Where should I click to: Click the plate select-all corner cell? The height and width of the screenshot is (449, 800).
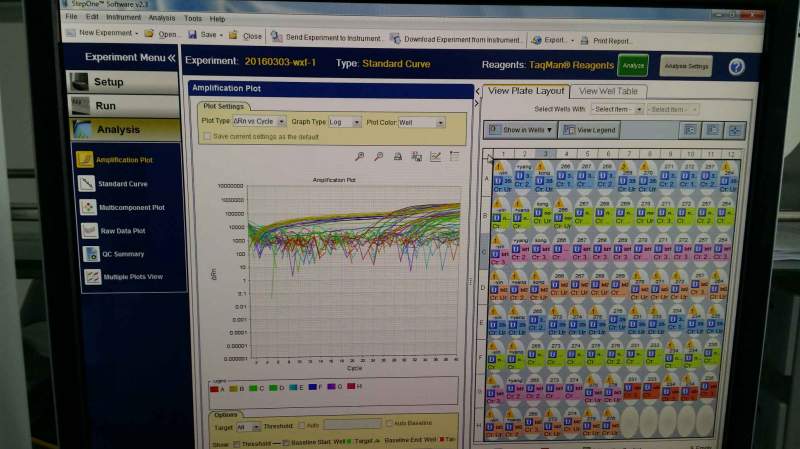(488, 154)
